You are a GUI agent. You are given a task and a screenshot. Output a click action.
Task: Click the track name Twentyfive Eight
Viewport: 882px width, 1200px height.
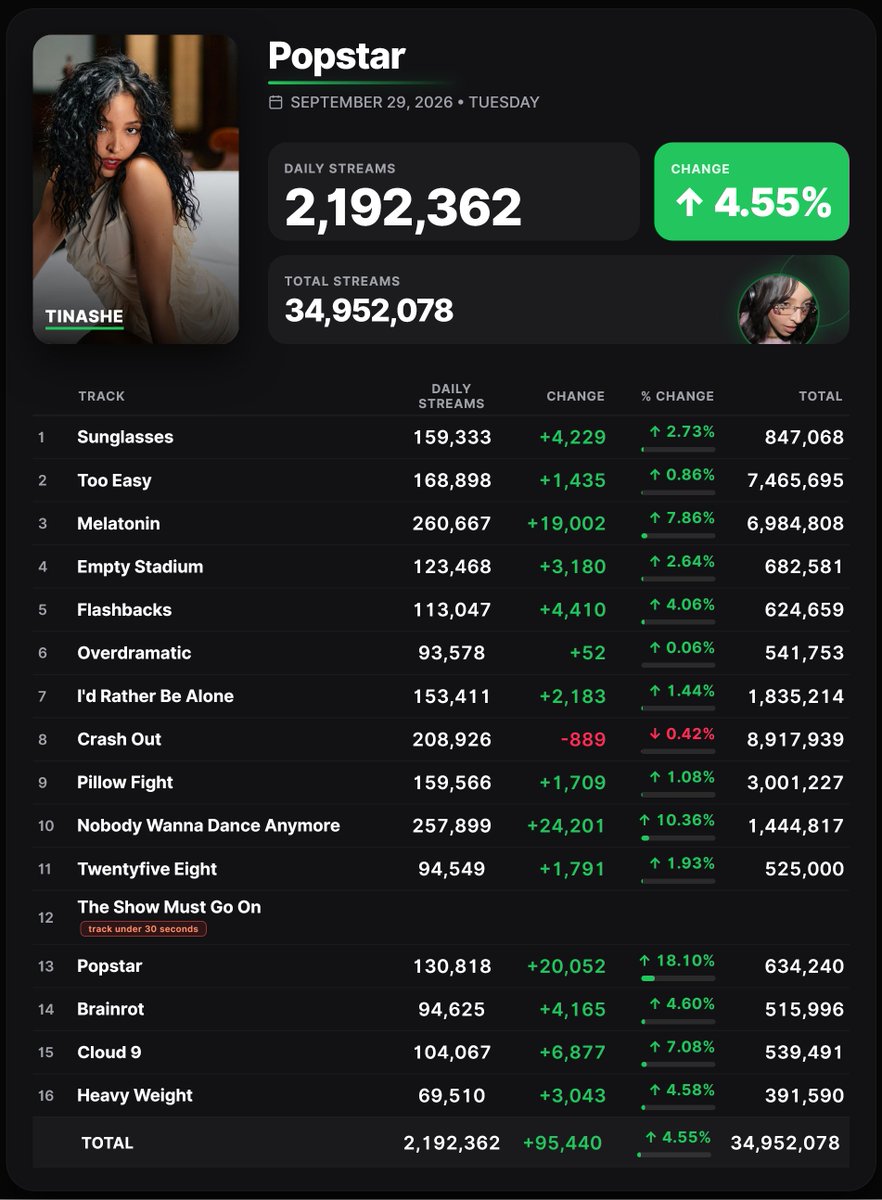click(x=147, y=869)
